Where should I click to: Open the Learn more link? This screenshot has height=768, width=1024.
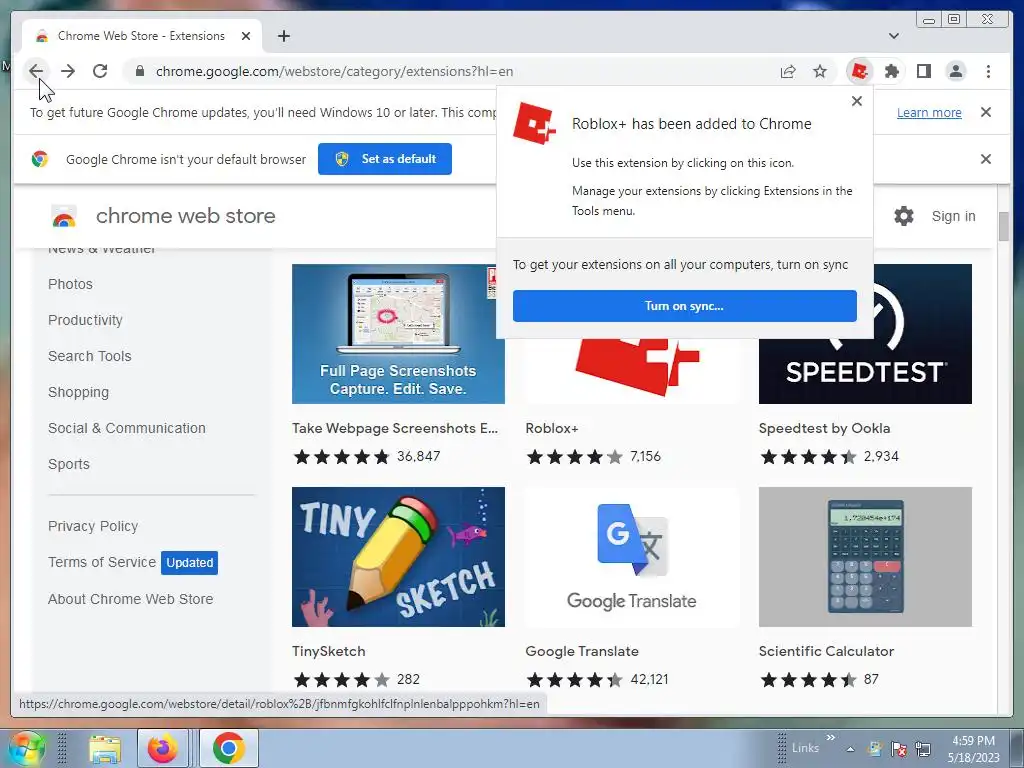click(x=929, y=112)
